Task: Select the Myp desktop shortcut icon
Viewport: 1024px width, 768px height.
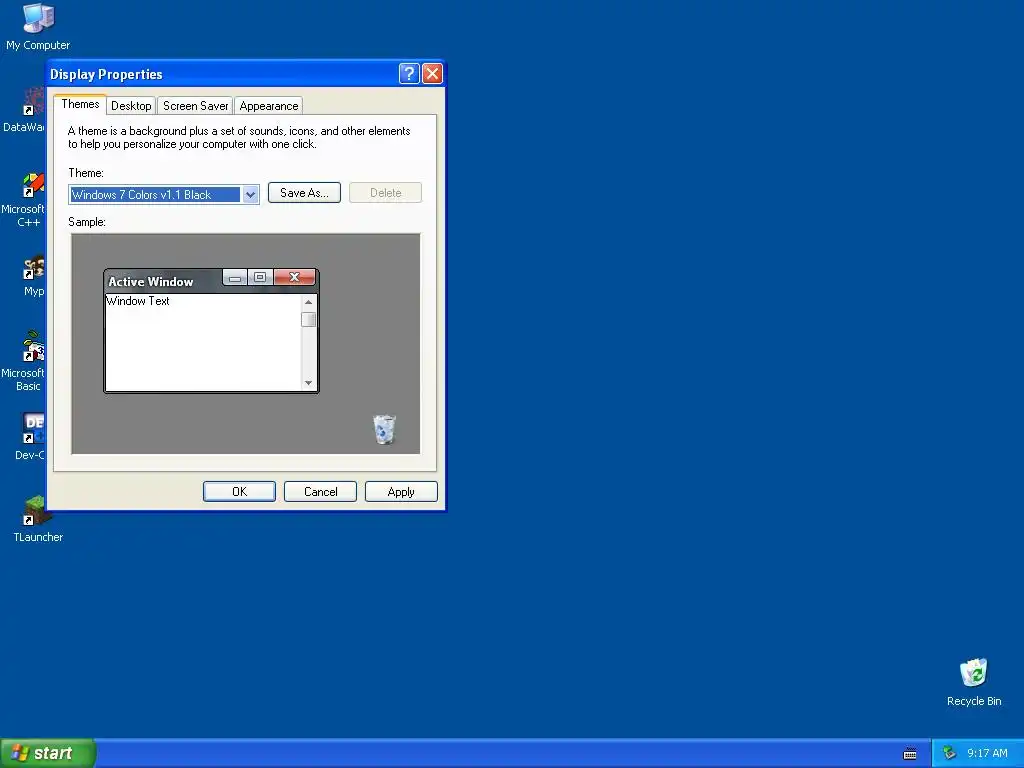Action: click(x=33, y=276)
